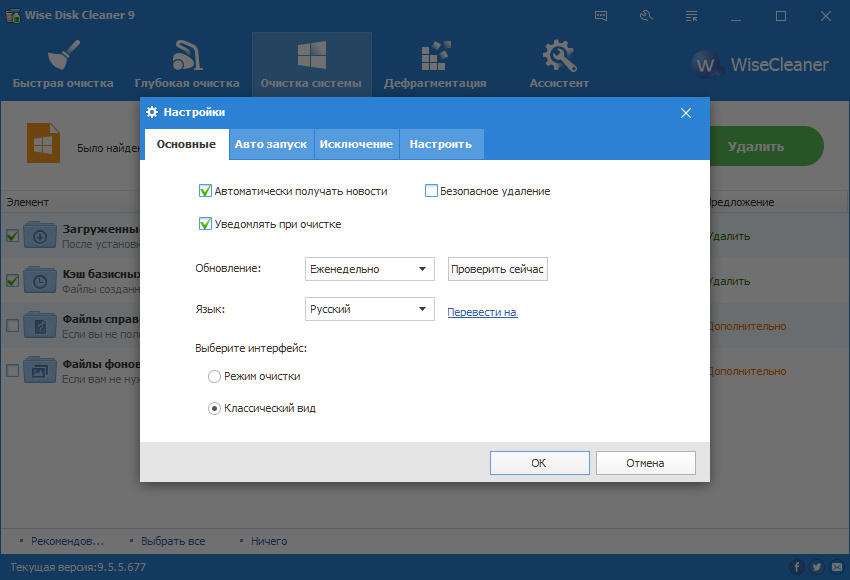Open Ассистент gear-wrench icon
Image resolution: width=850 pixels, height=580 pixels.
(x=559, y=55)
